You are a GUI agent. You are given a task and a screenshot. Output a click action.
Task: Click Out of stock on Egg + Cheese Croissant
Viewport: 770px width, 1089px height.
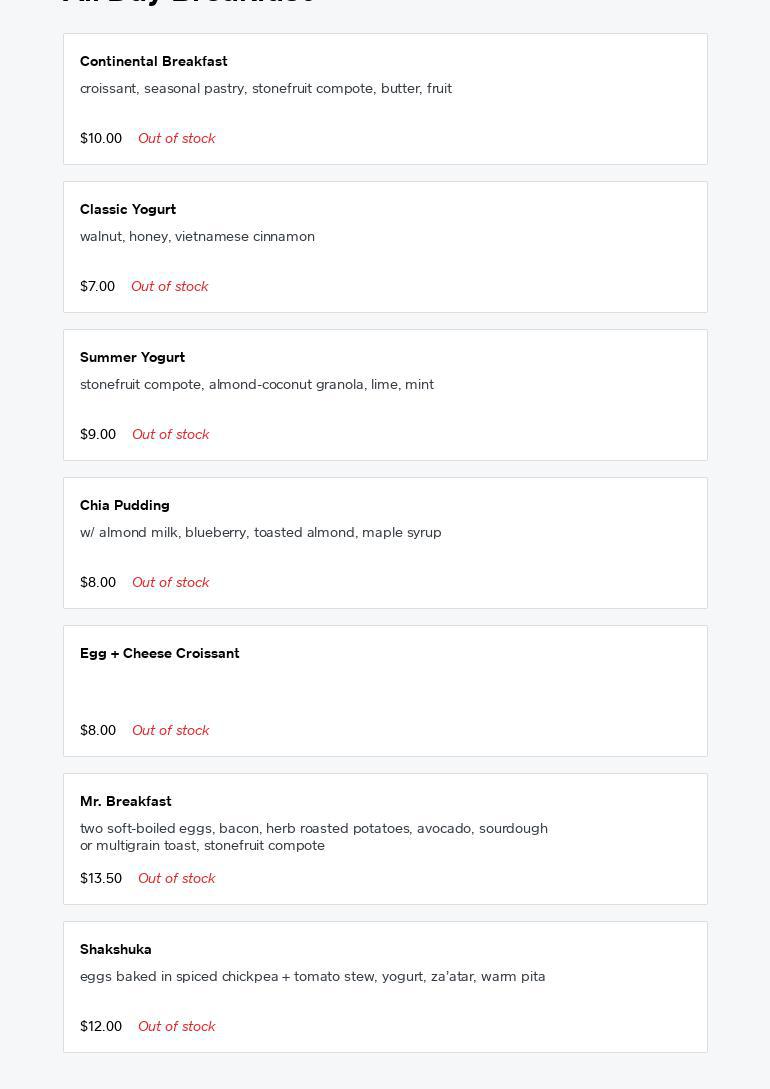(x=170, y=730)
